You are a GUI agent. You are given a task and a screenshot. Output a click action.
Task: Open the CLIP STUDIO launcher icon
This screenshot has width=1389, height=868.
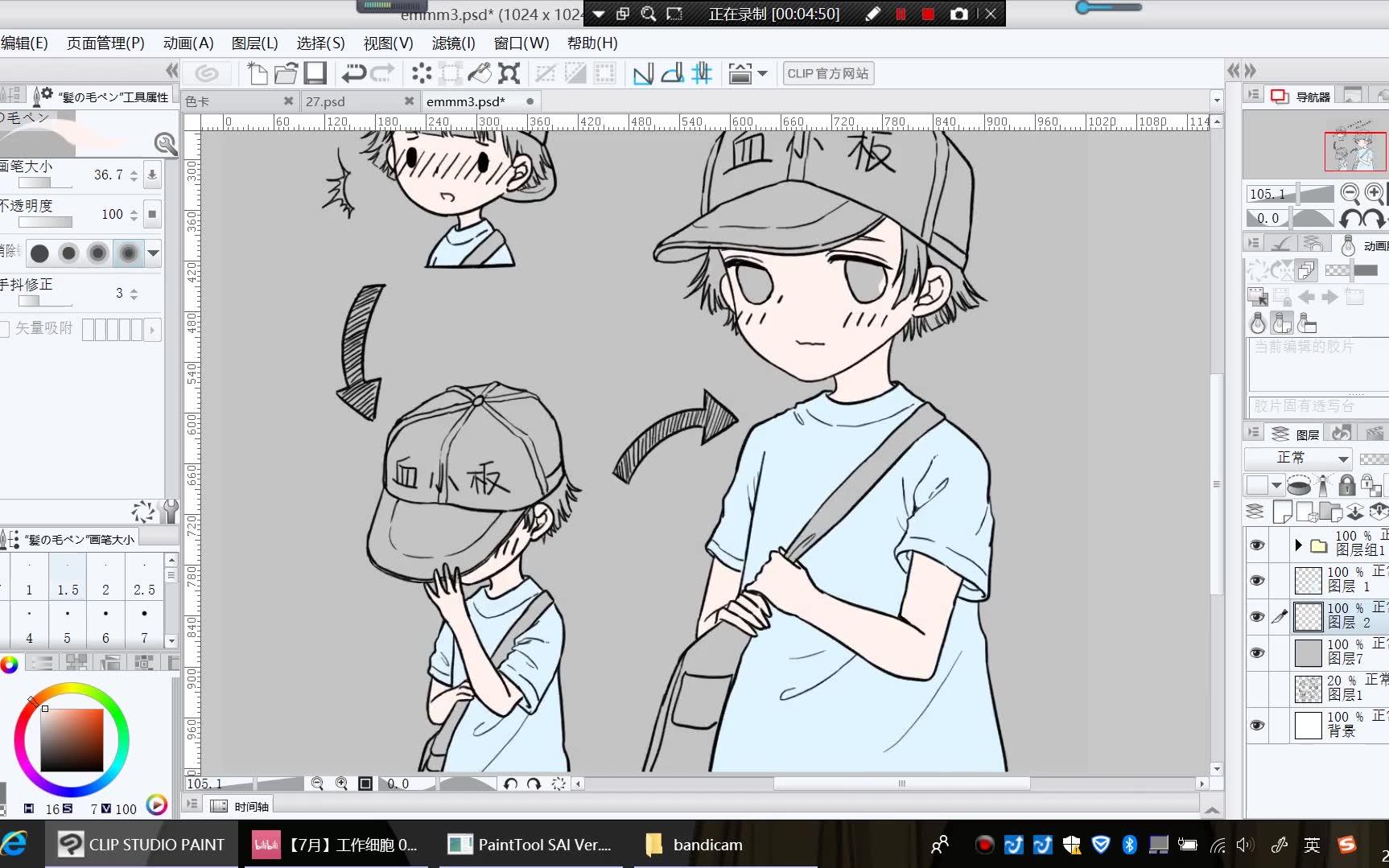click(x=207, y=73)
